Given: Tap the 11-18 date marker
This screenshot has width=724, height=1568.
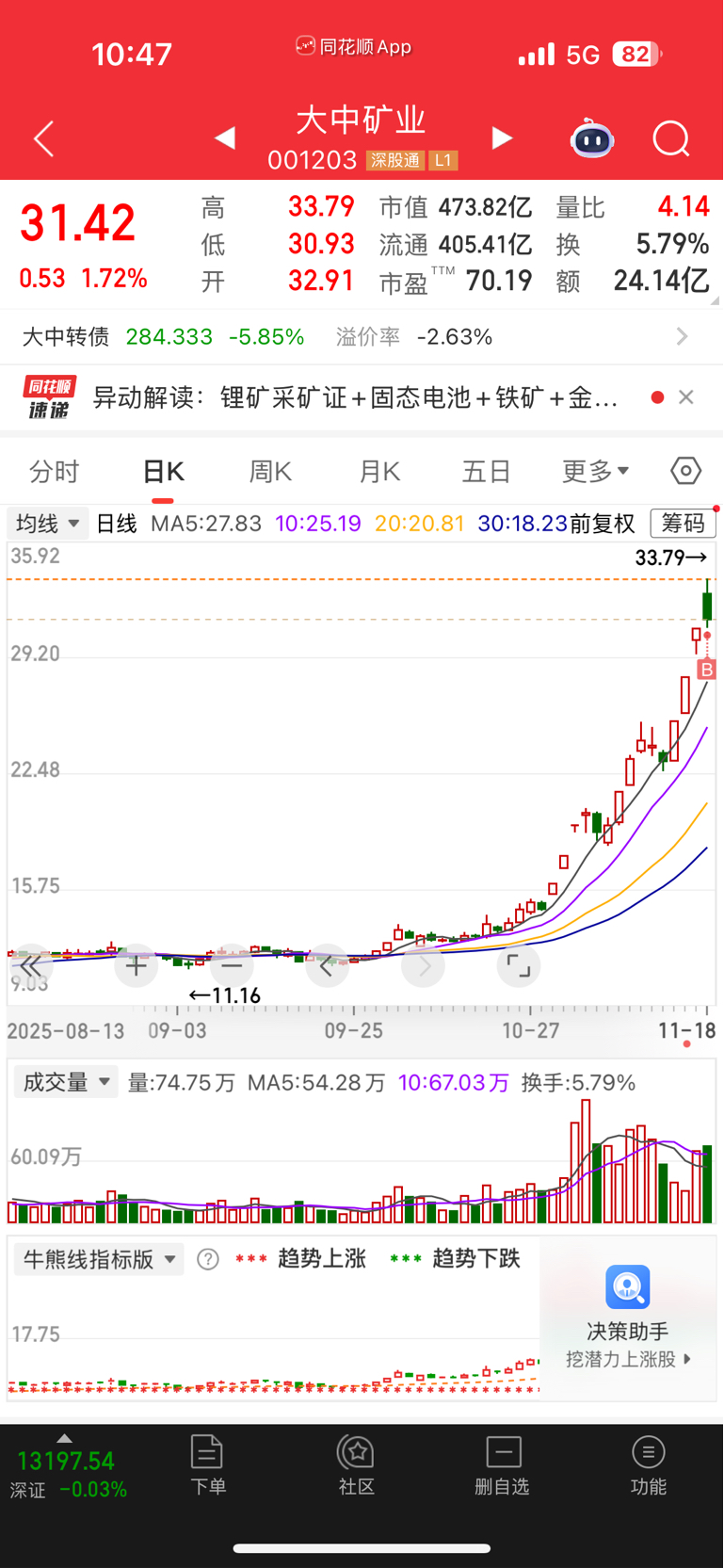Looking at the screenshot, I should click(x=687, y=1030).
